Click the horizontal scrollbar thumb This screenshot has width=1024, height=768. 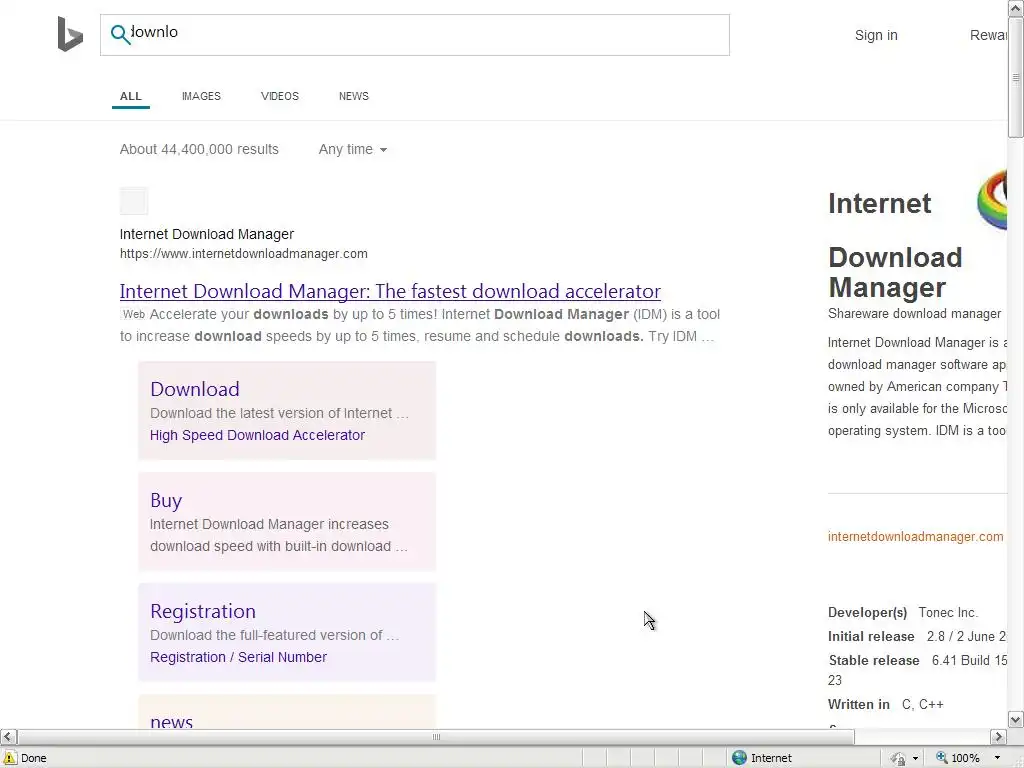436,737
